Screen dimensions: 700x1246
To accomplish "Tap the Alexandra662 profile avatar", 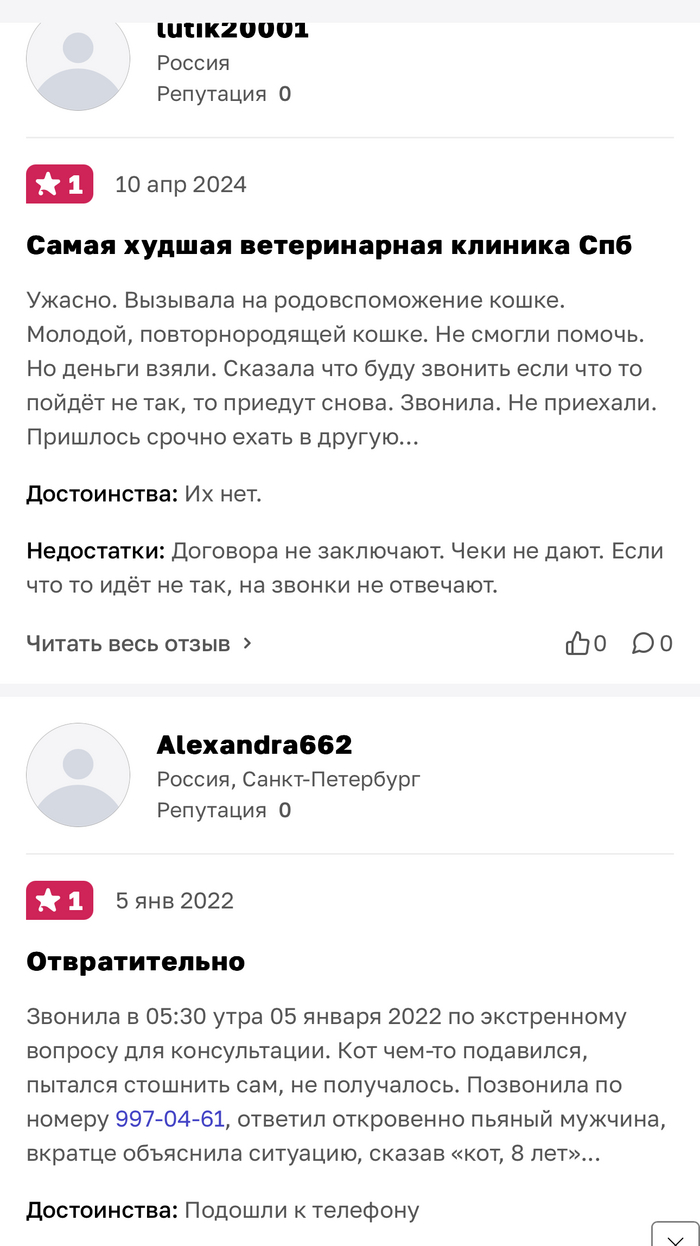I will pyautogui.click(x=78, y=775).
